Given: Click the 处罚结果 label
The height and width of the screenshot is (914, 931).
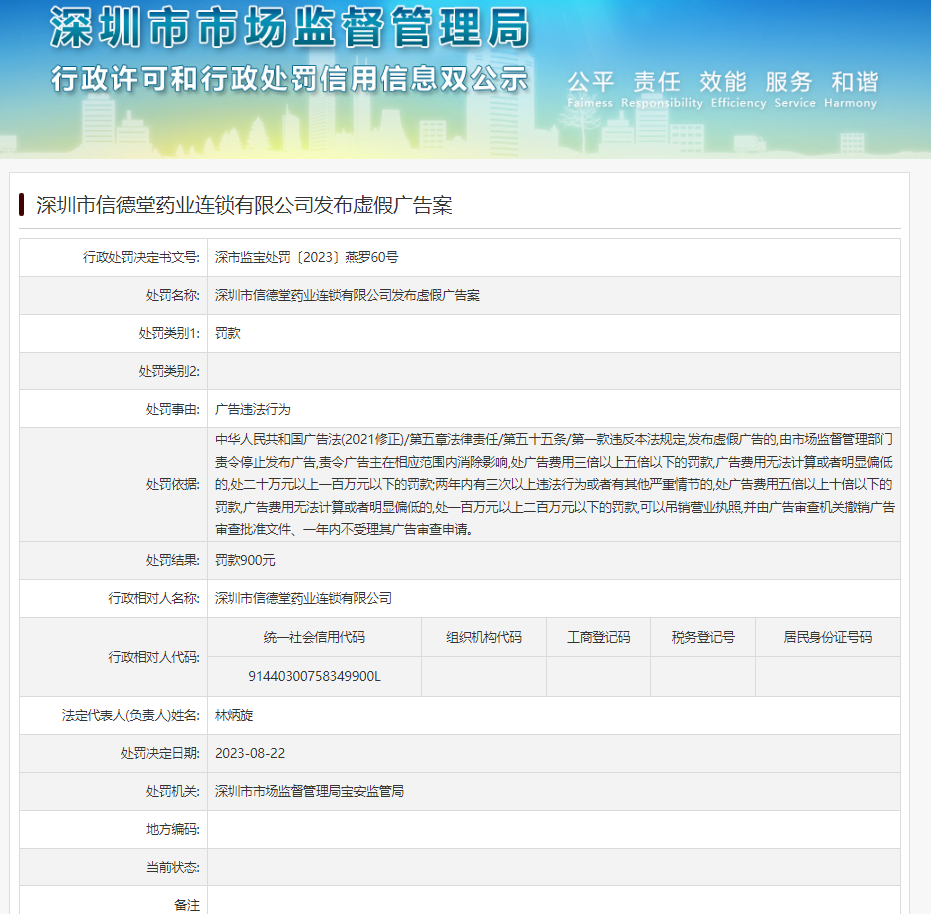Looking at the screenshot, I should pos(173,560).
